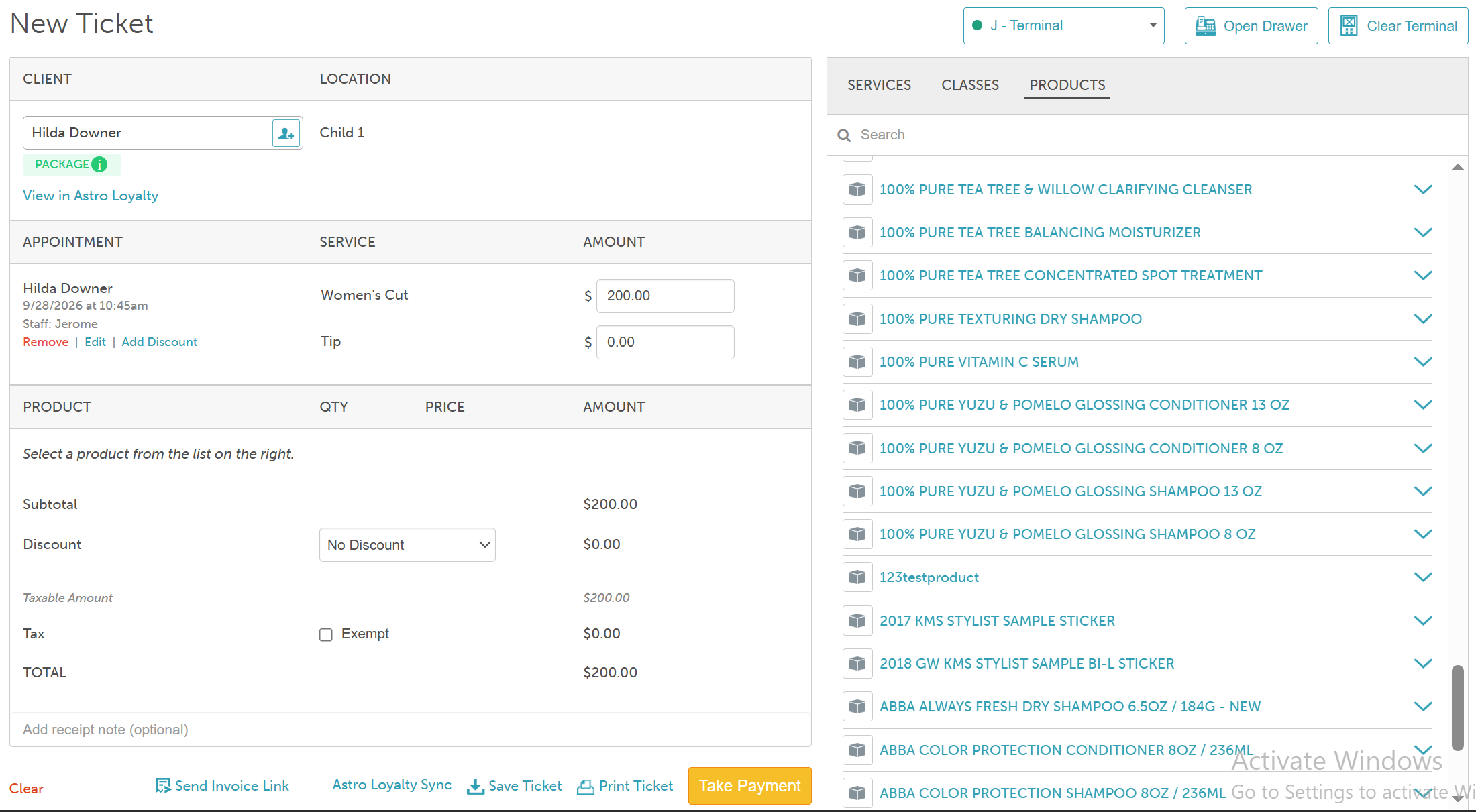The width and height of the screenshot is (1476, 812).
Task: Click the add new client icon
Action: 286,133
